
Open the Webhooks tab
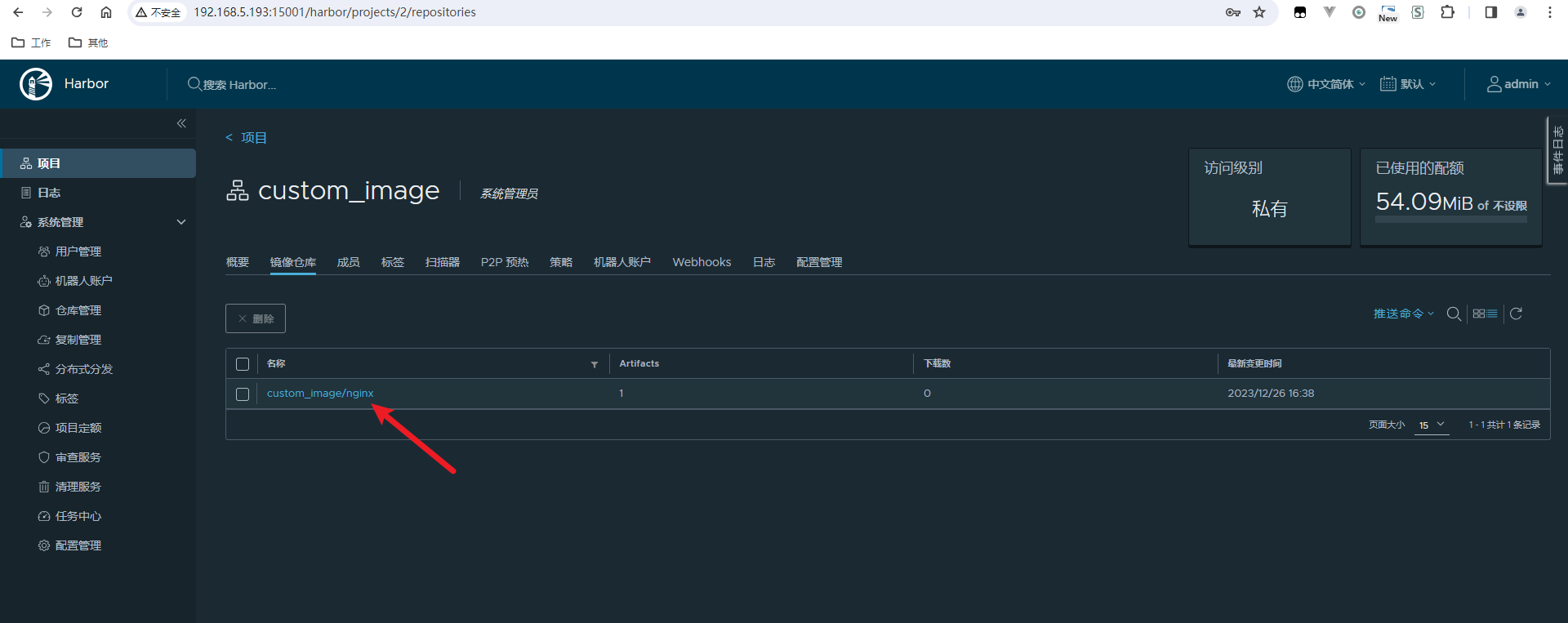coord(702,262)
